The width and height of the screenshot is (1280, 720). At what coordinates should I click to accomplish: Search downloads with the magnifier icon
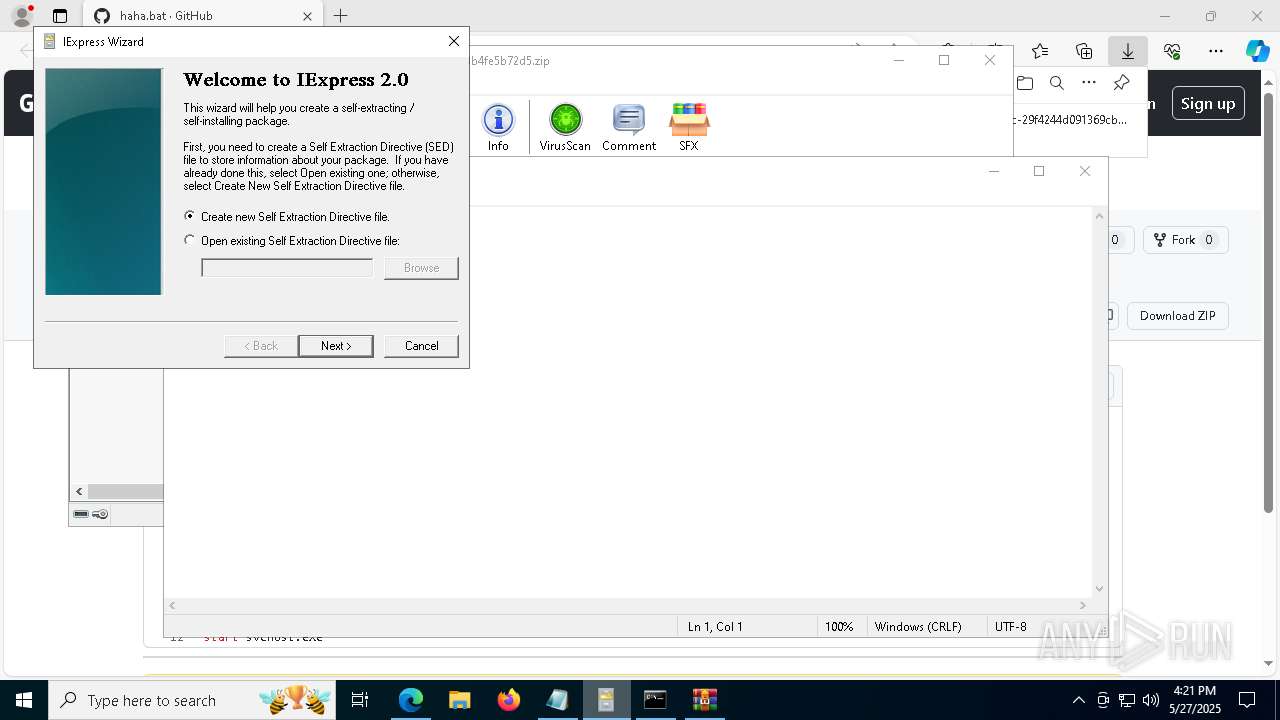pos(1056,83)
